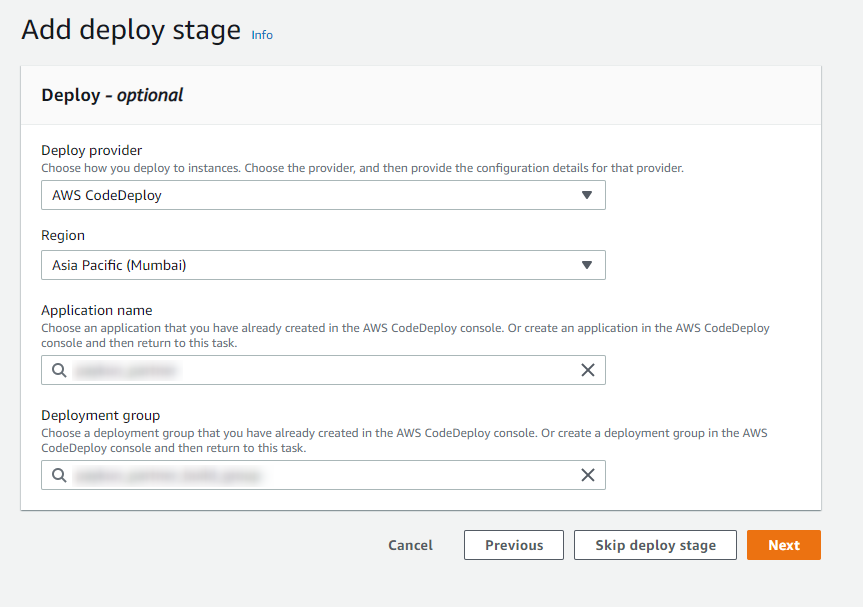The image size is (863, 607).
Task: Click the Application name field label
Action: point(97,310)
